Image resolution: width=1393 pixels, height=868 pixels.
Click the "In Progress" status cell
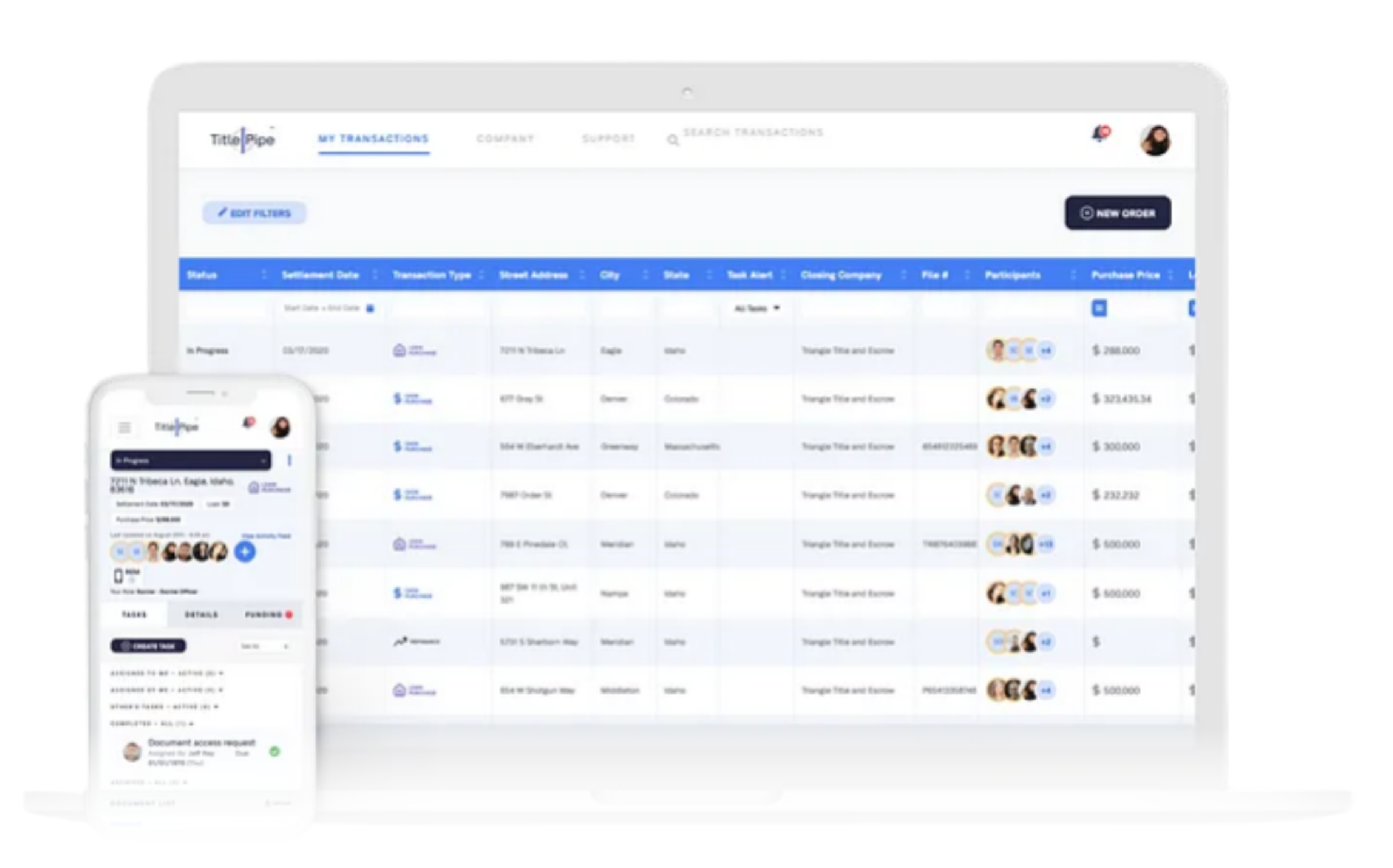pos(207,351)
